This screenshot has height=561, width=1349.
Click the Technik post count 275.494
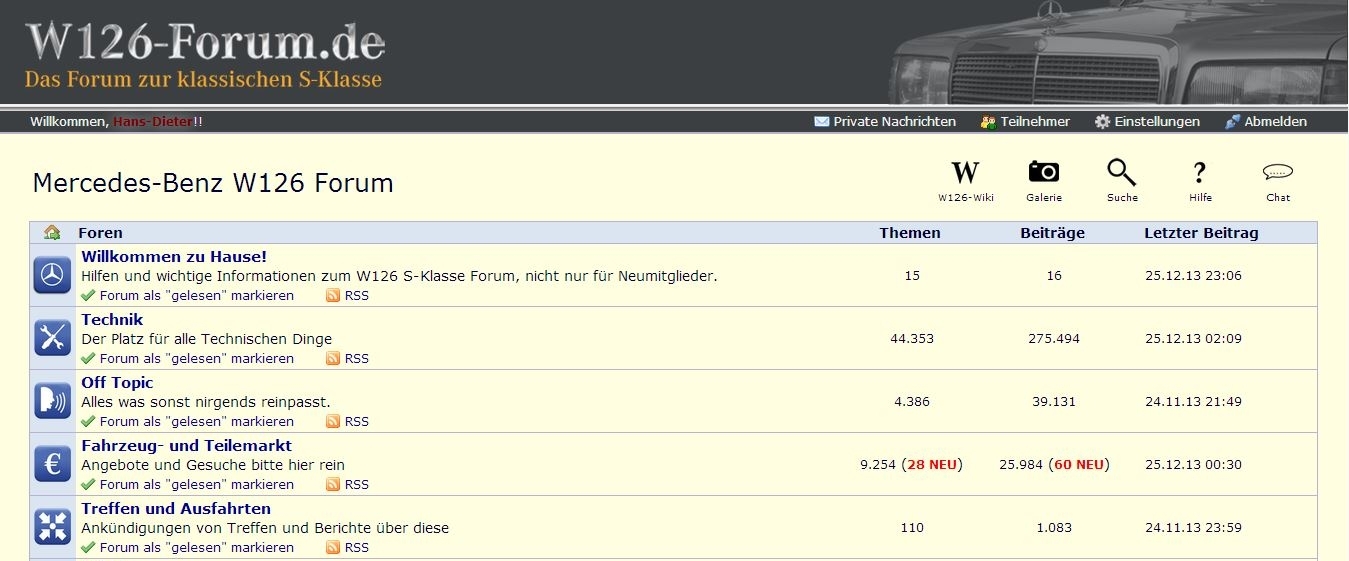coord(1054,338)
